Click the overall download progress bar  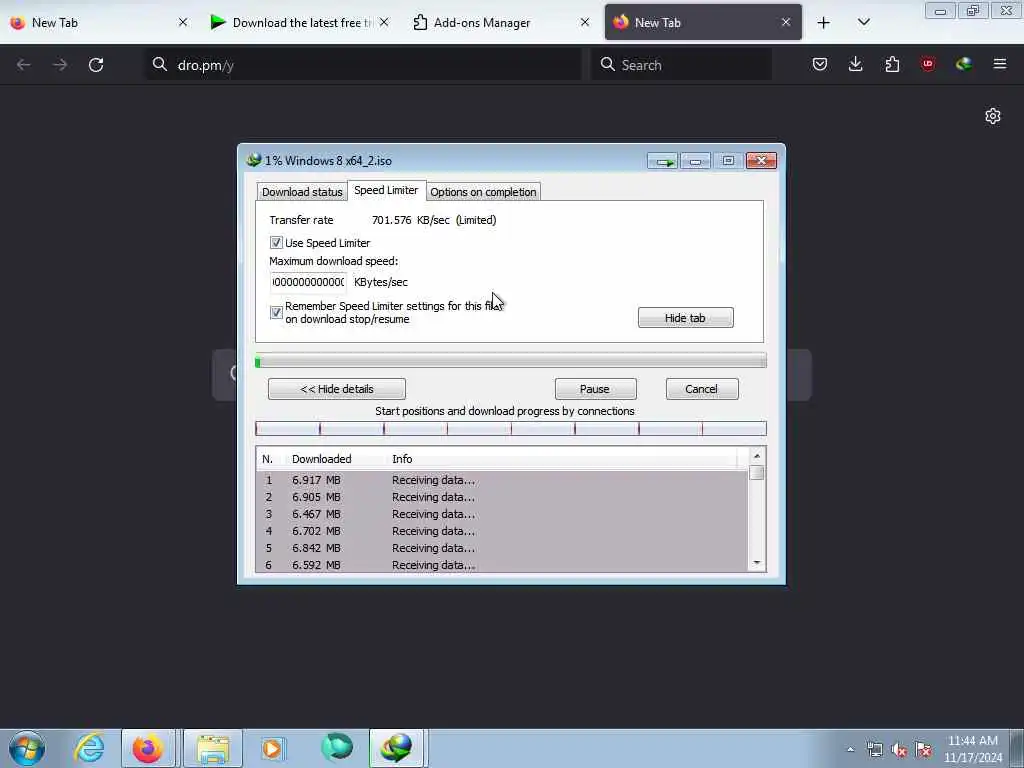[511, 361]
